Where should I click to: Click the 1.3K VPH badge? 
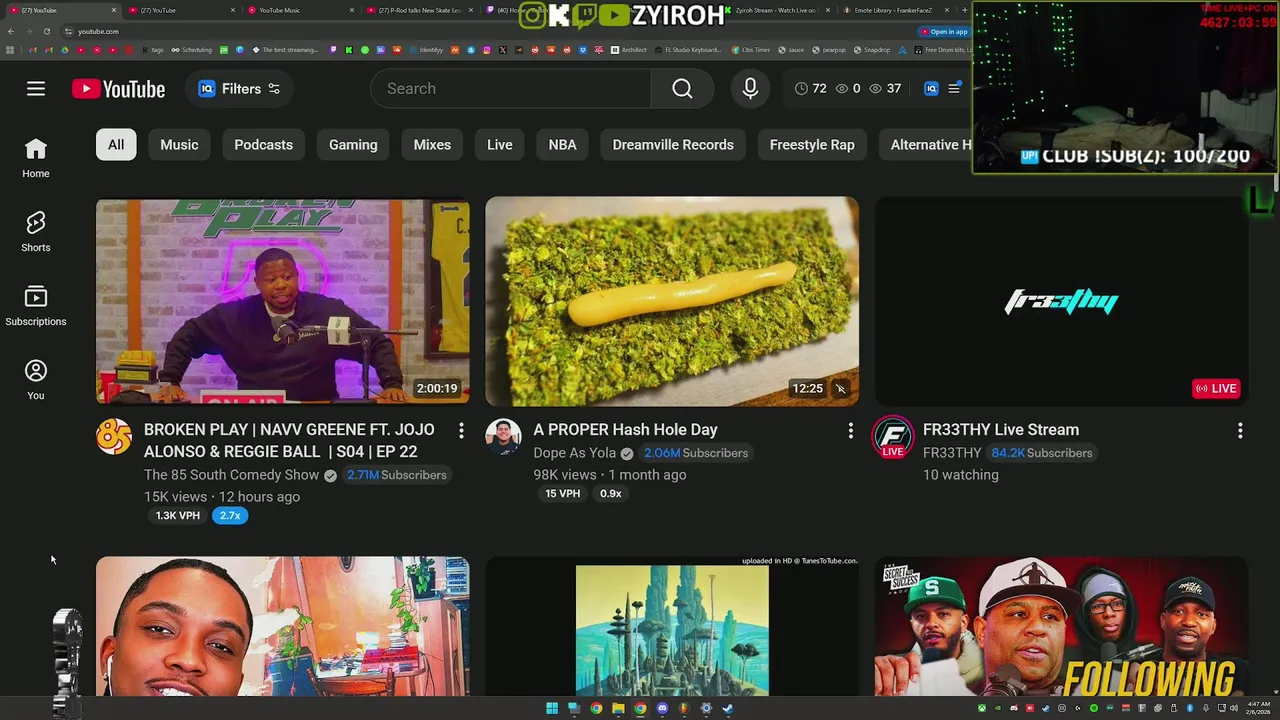178,516
